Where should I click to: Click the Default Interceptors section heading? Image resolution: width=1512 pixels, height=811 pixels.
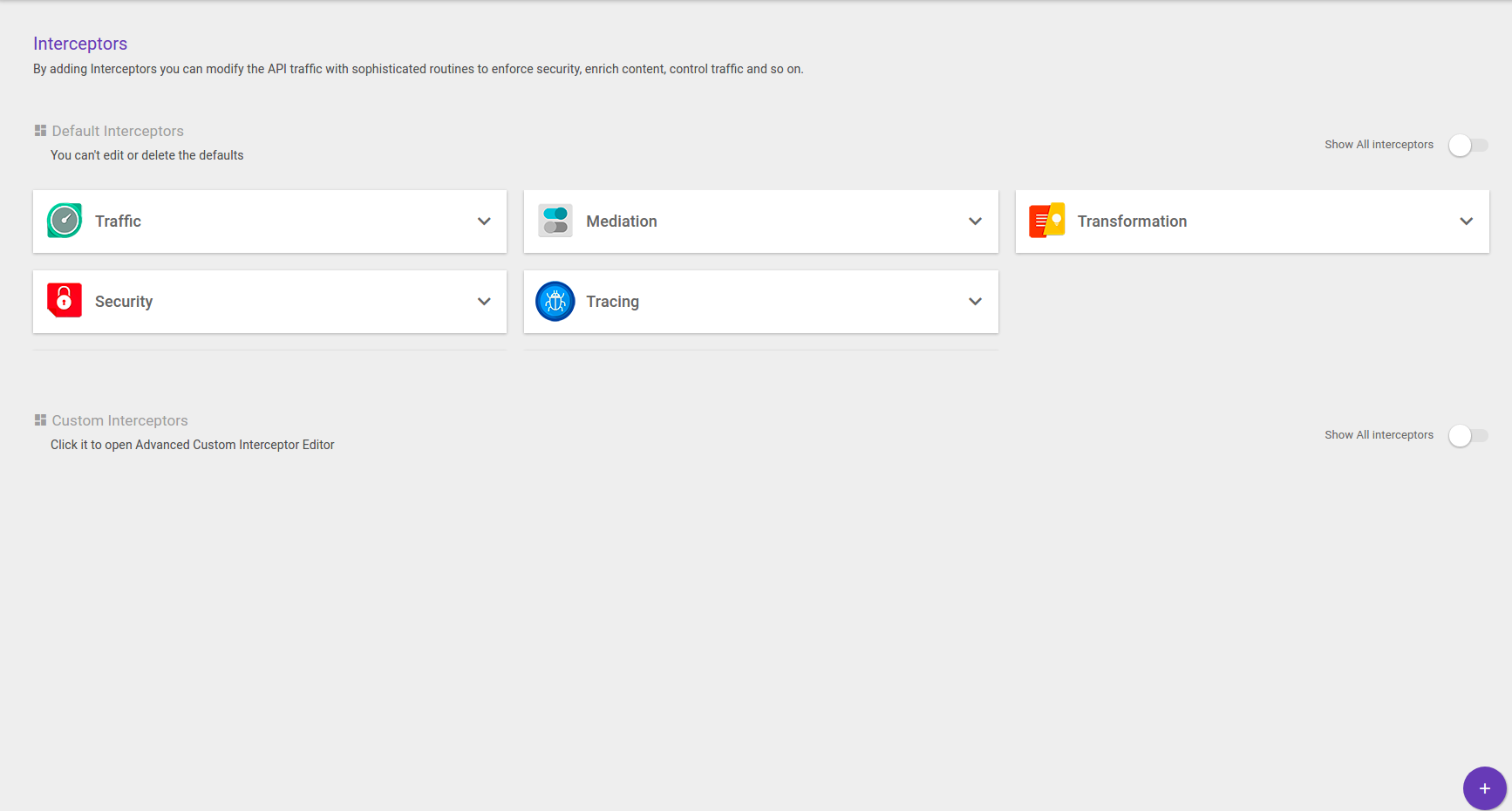point(118,131)
